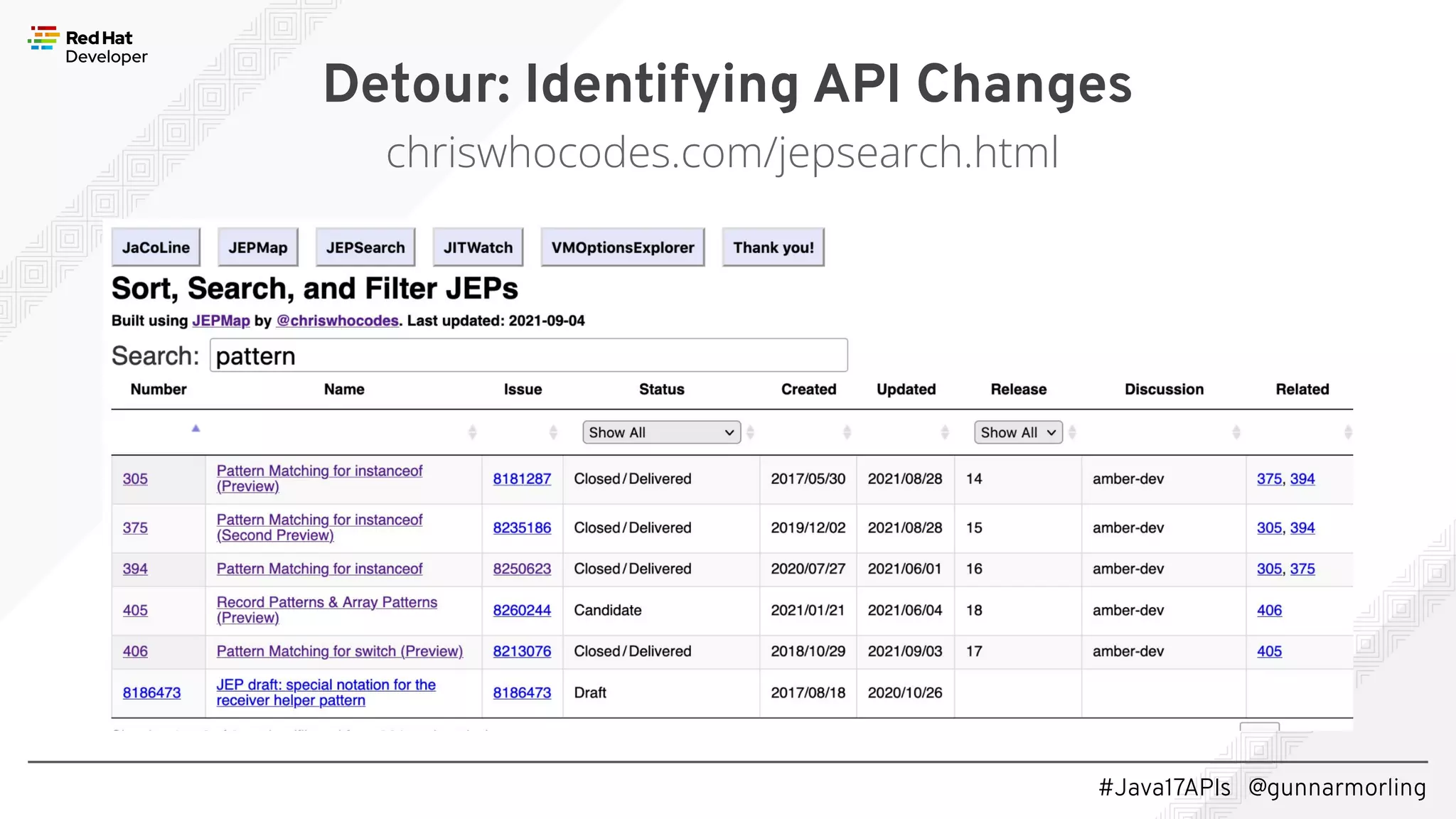Focus the Search field containing pattern
The height and width of the screenshot is (819, 1456).
coord(529,355)
